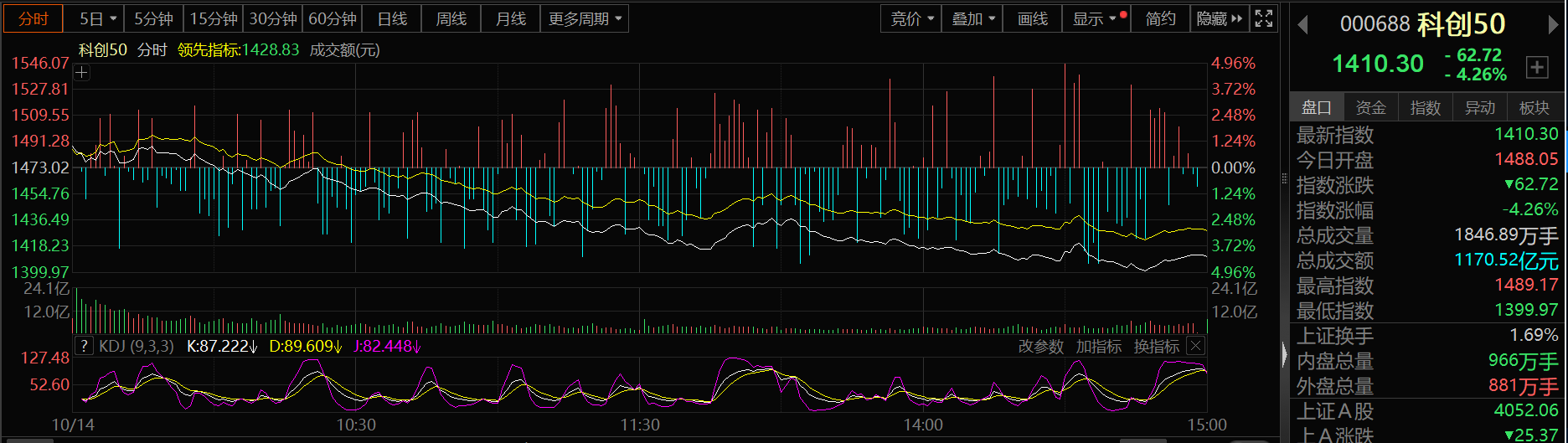
Task: Add 科创50 to watchlist with plus icon
Action: click(x=1537, y=68)
